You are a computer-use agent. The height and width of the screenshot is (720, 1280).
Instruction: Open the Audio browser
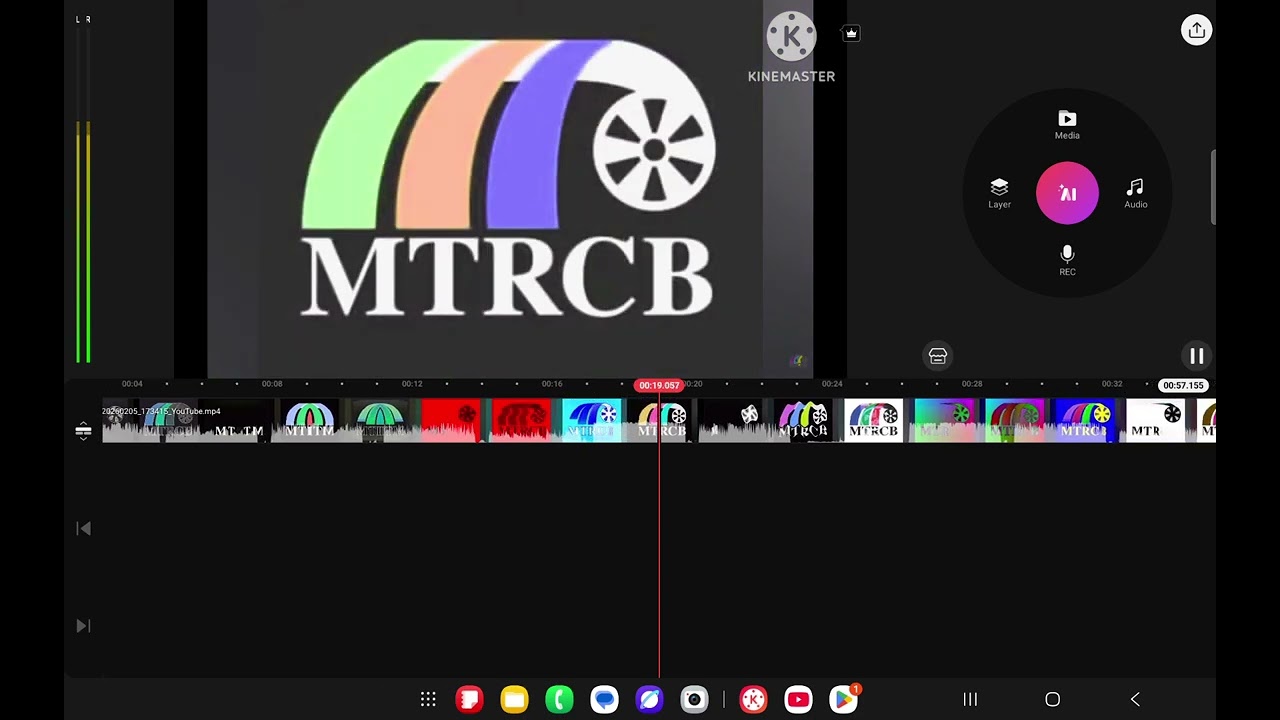click(1135, 194)
